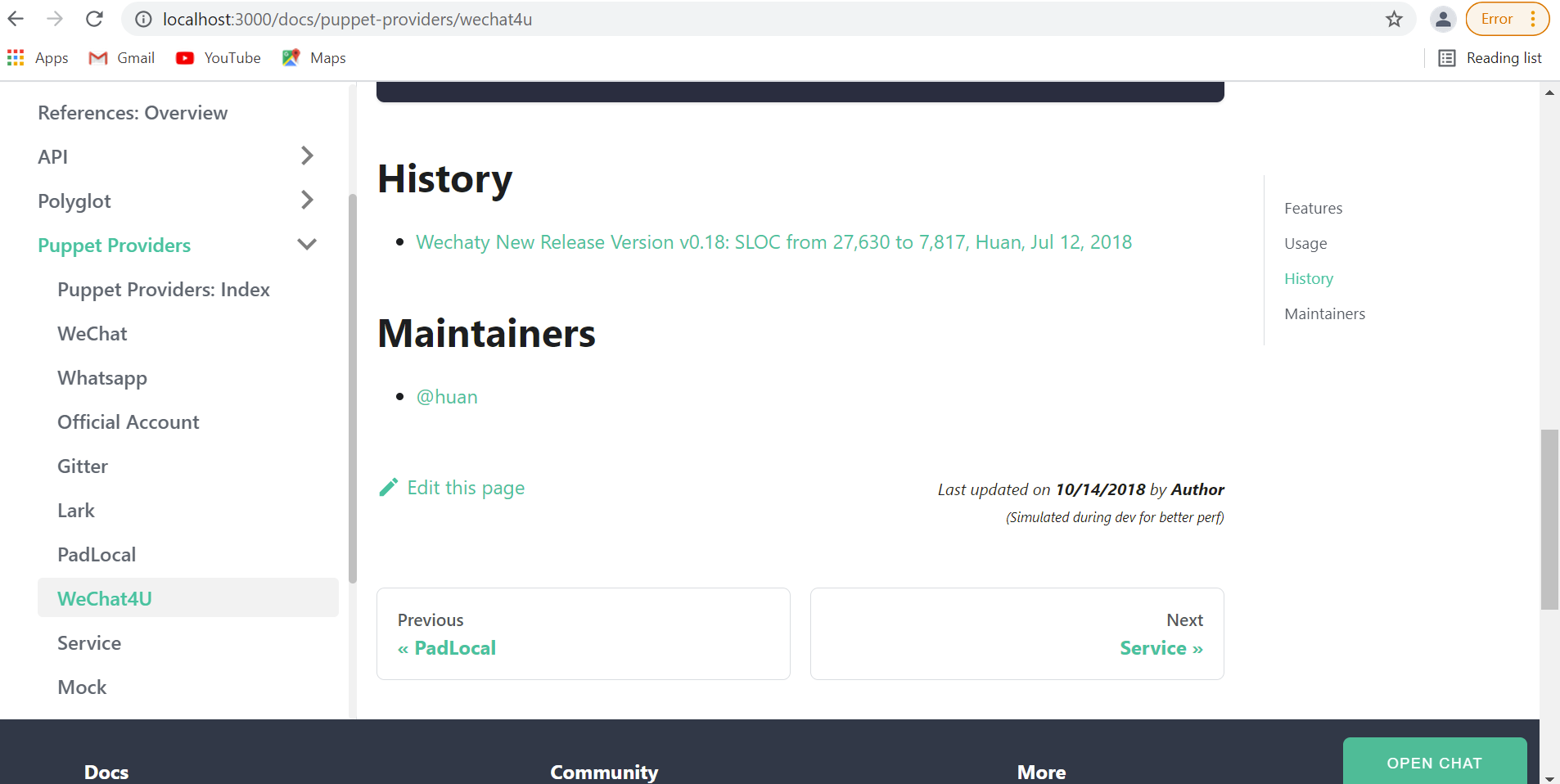Open the Chrome profile avatar
The width and height of the screenshot is (1560, 784).
point(1443,19)
